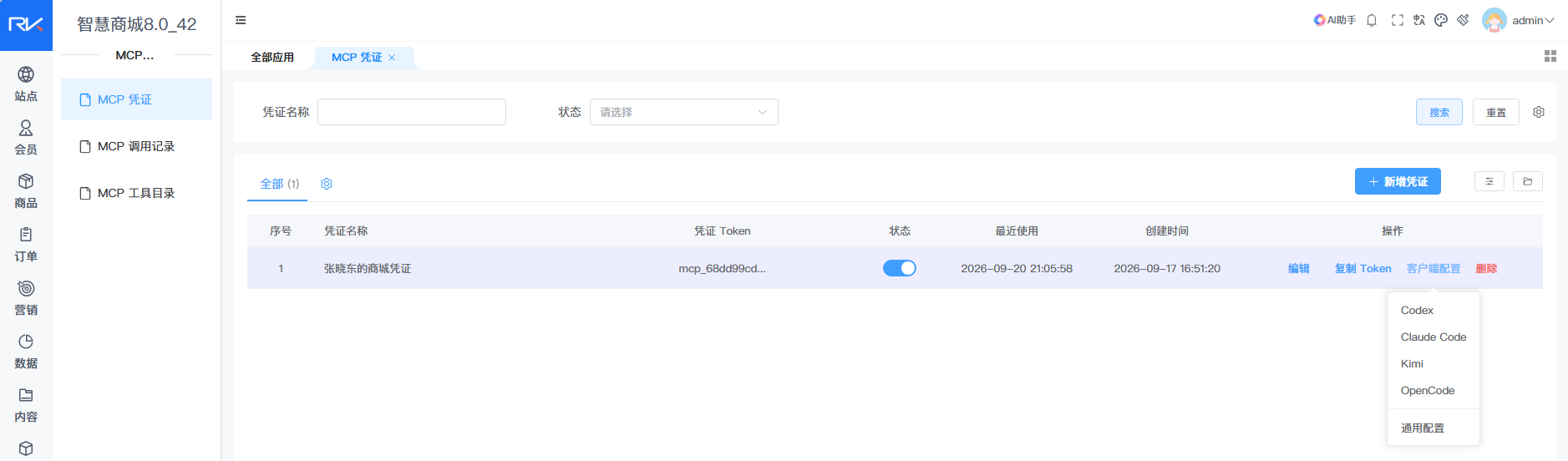Choose OpenCode from the client menu
The image size is (1568, 461).
[1434, 390]
